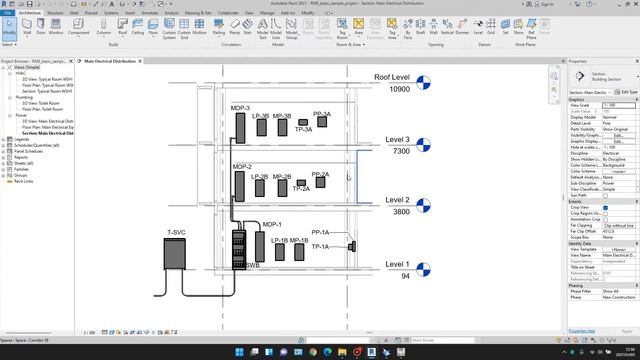Image resolution: width=640 pixels, height=360 pixels.
Task: Open the Properties help link
Action: click(x=581, y=331)
